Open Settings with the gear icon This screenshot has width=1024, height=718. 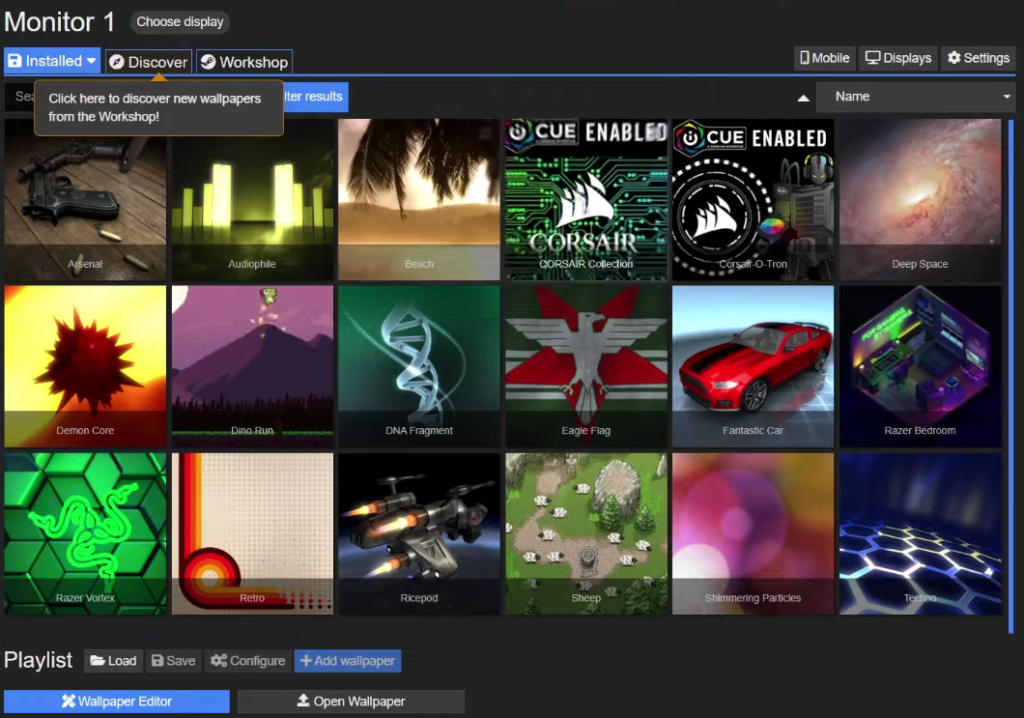[978, 58]
